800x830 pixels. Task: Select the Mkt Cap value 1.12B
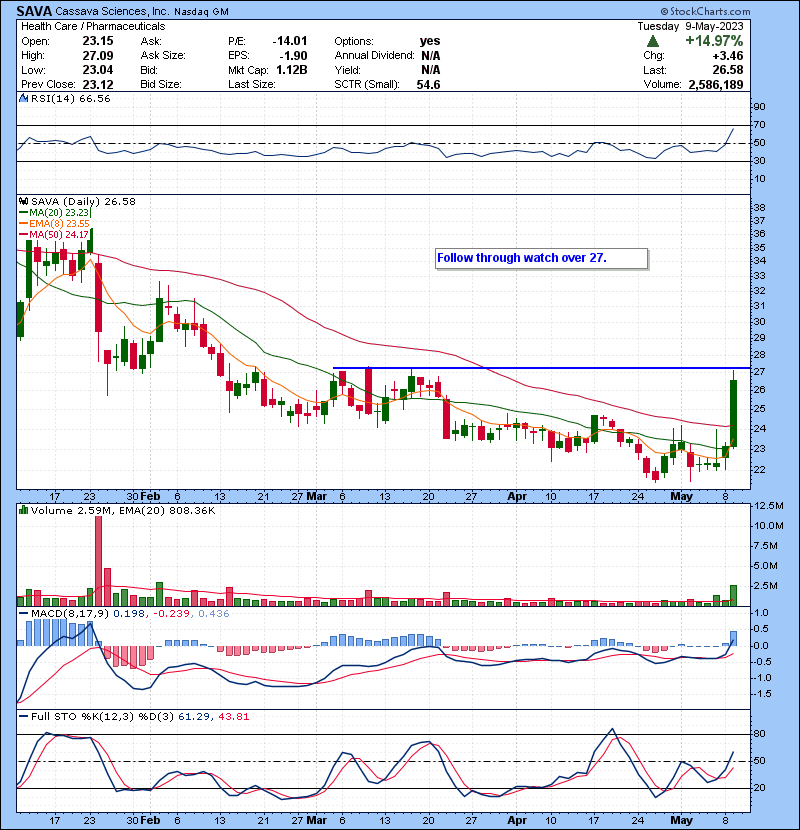(x=292, y=70)
